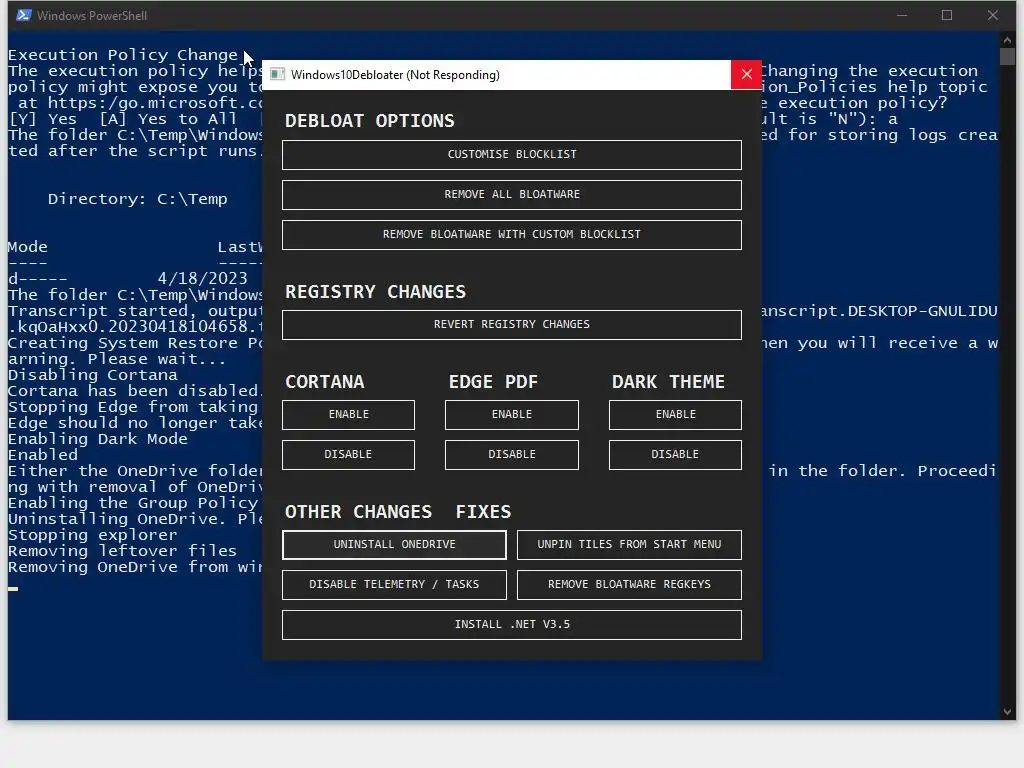Viewport: 1024px width, 768px height.
Task: Click the 'Registry Changes' heading
Action: click(376, 292)
